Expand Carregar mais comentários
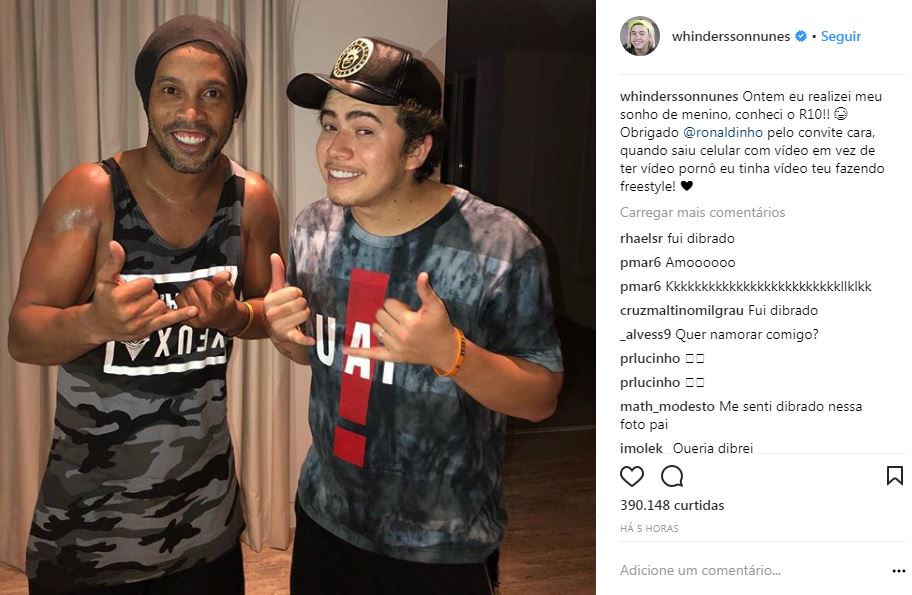The height and width of the screenshot is (595, 912). tap(703, 212)
